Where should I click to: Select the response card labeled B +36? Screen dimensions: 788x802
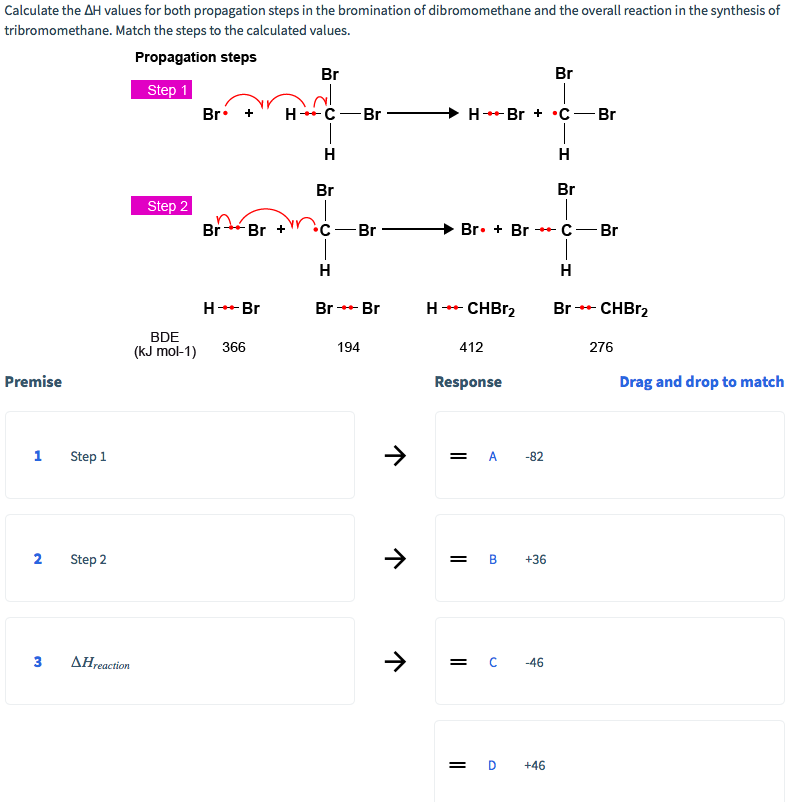[609, 559]
